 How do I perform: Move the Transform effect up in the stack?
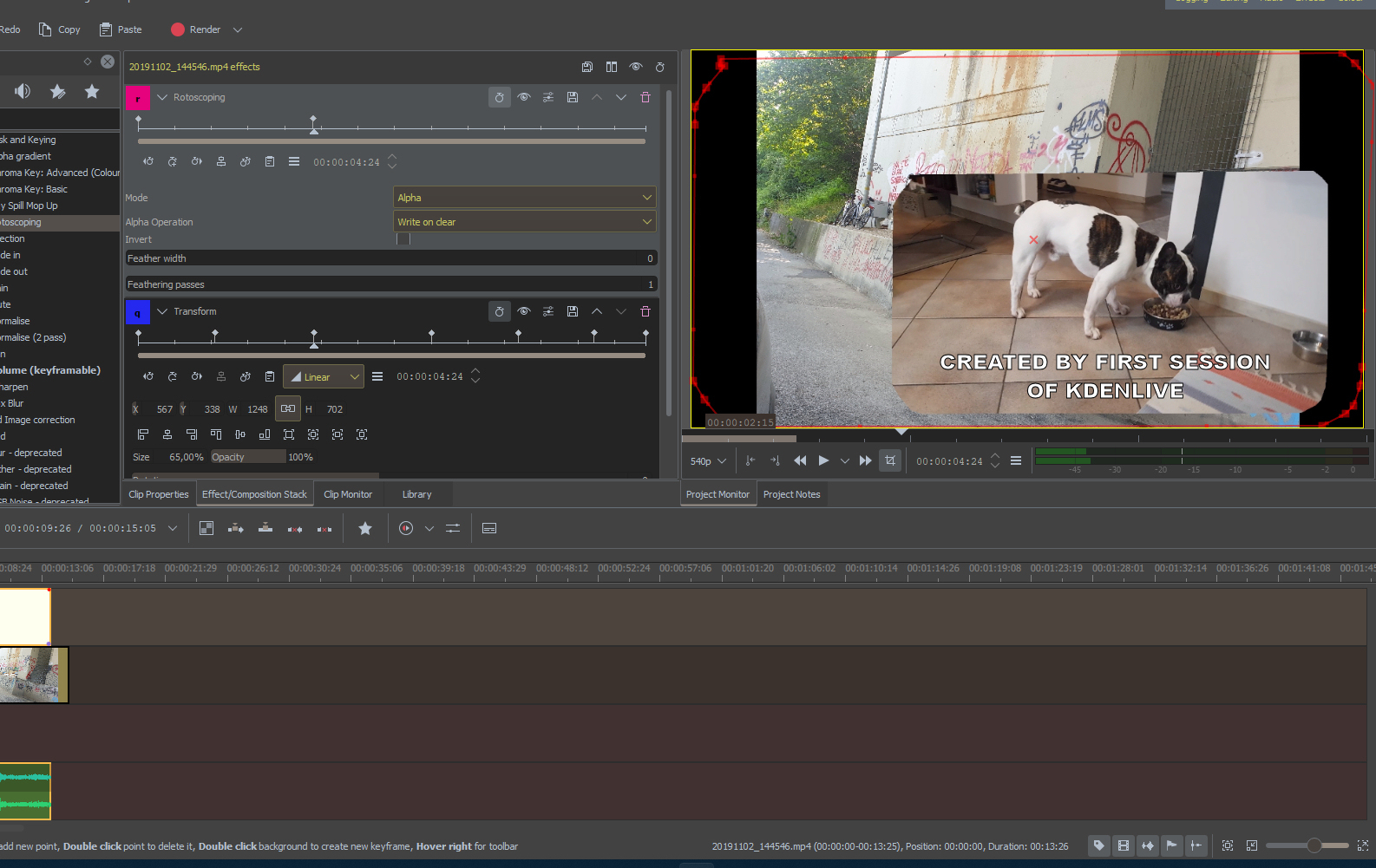coord(597,311)
